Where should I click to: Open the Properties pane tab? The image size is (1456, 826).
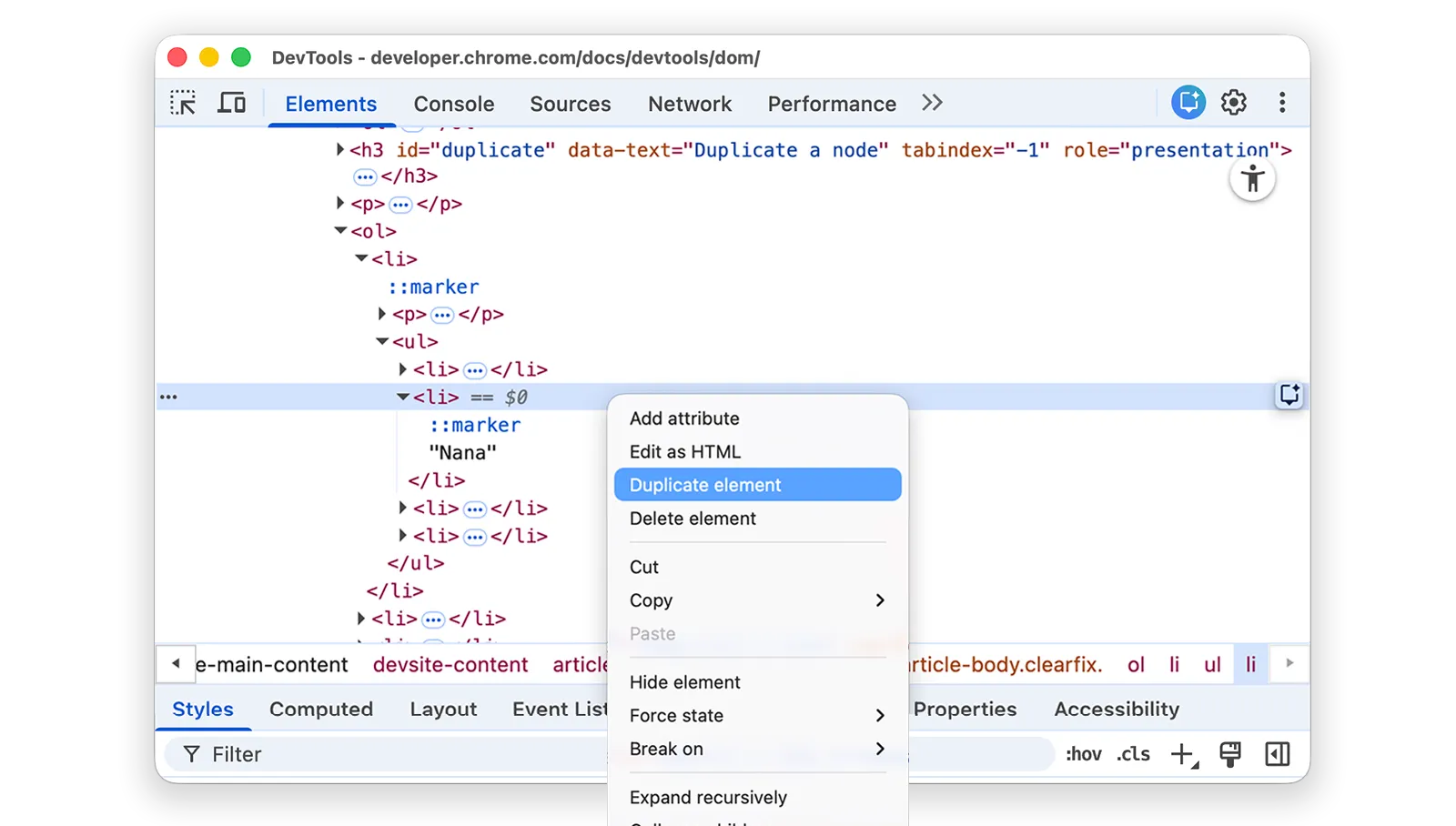(x=965, y=710)
